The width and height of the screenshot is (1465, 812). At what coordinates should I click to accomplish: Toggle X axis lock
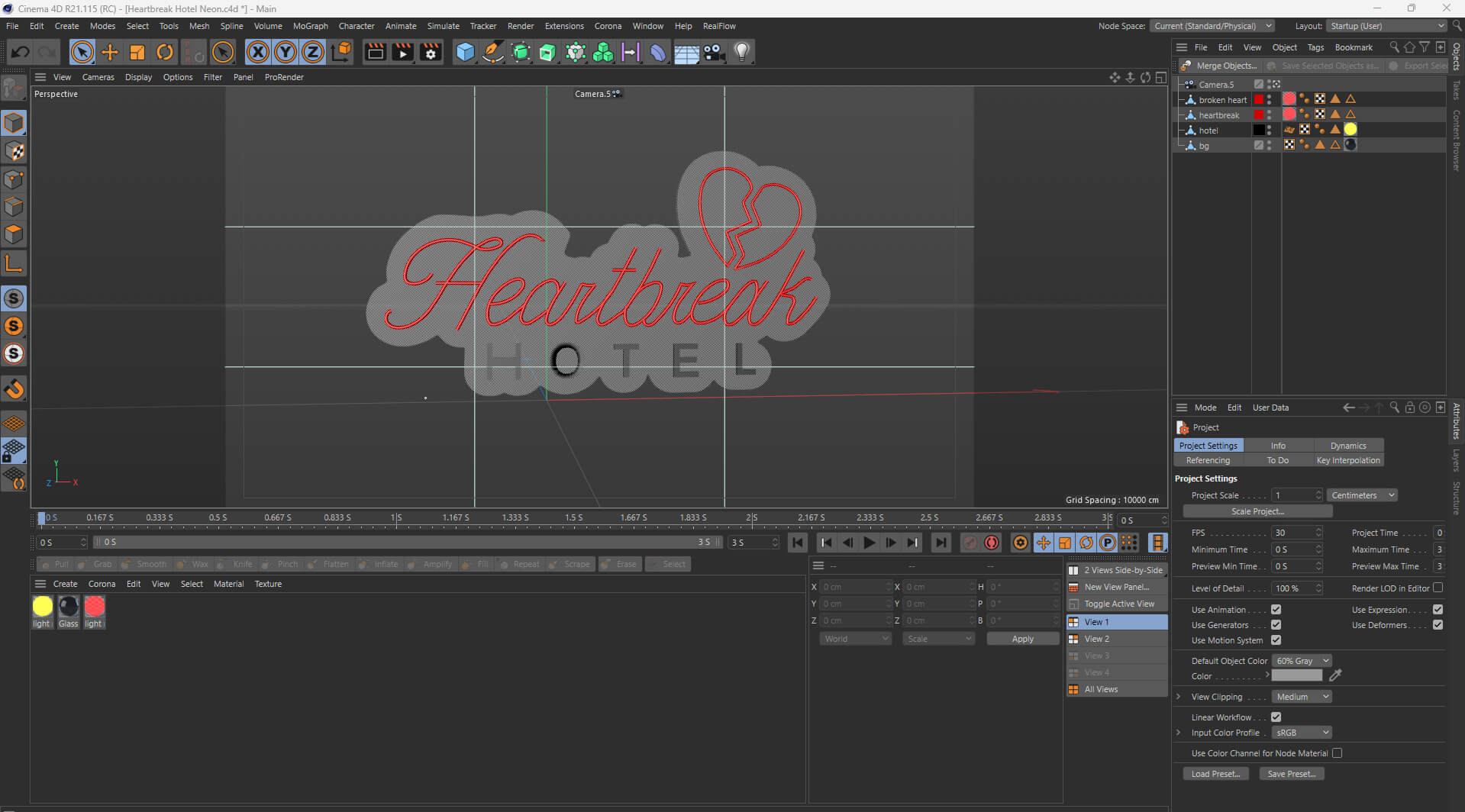coord(258,52)
